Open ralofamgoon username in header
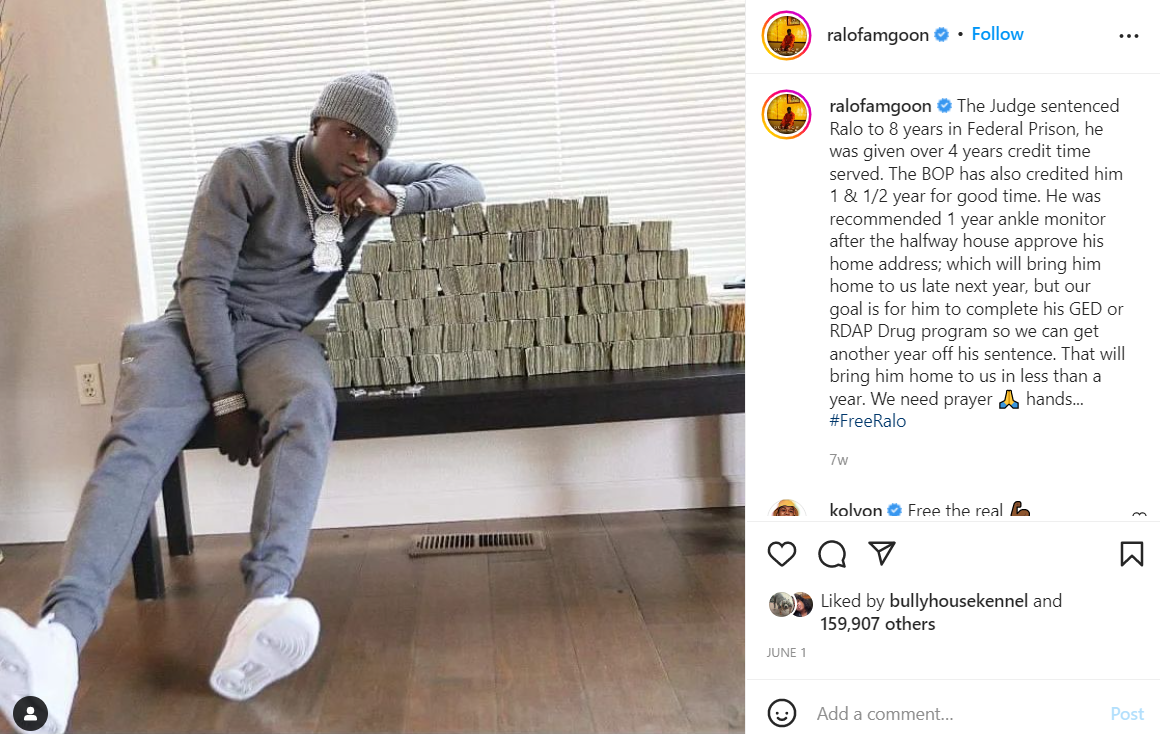1160x734 pixels. (877, 35)
